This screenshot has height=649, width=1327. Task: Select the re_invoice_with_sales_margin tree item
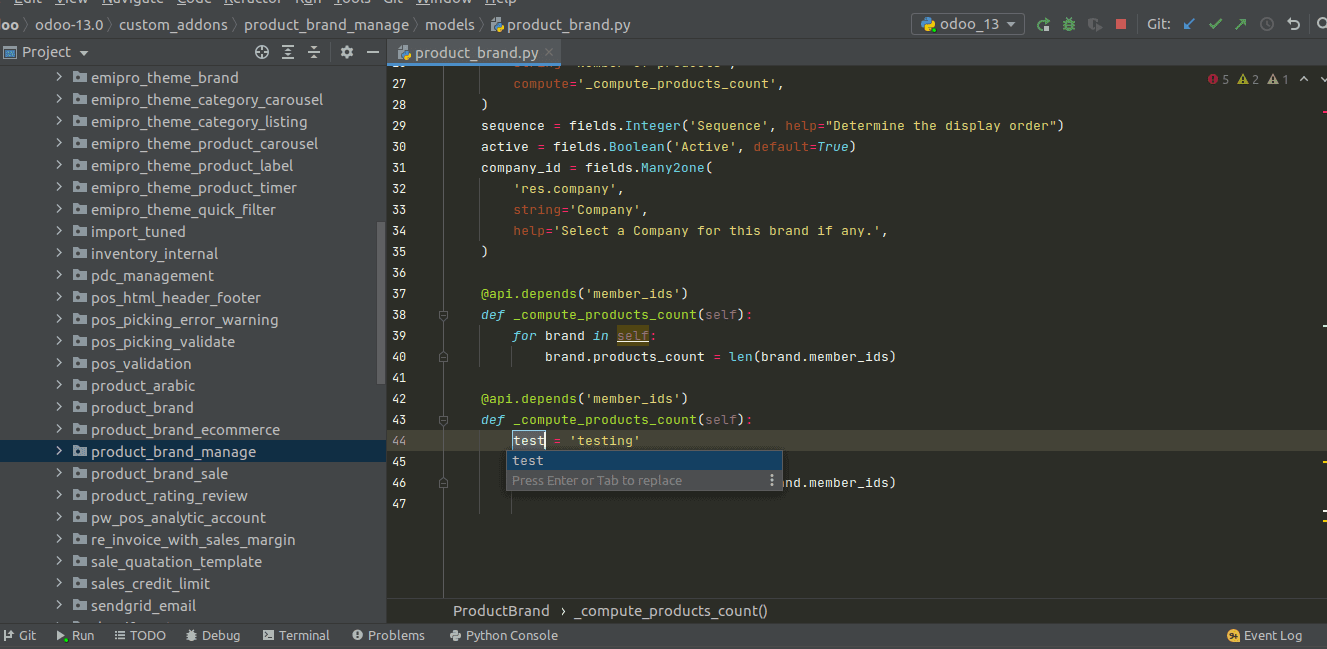(x=193, y=540)
